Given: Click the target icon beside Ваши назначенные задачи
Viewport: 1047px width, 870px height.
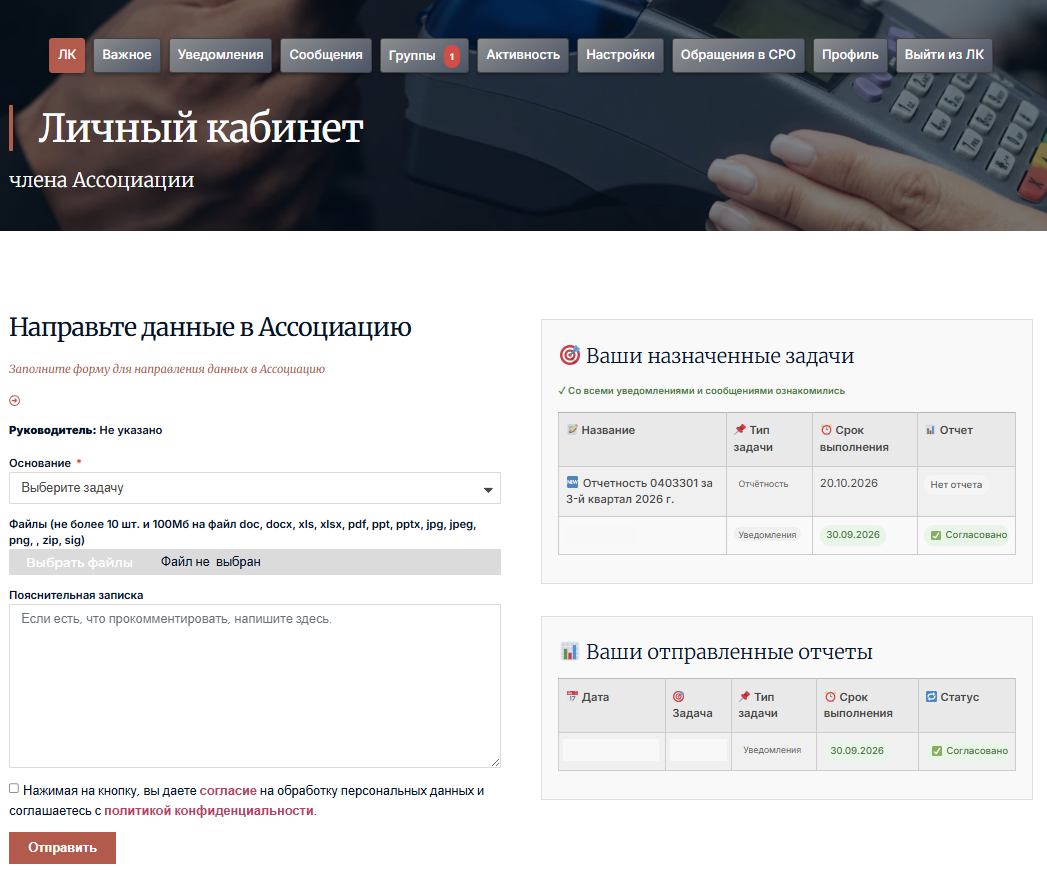Looking at the screenshot, I should (x=570, y=355).
